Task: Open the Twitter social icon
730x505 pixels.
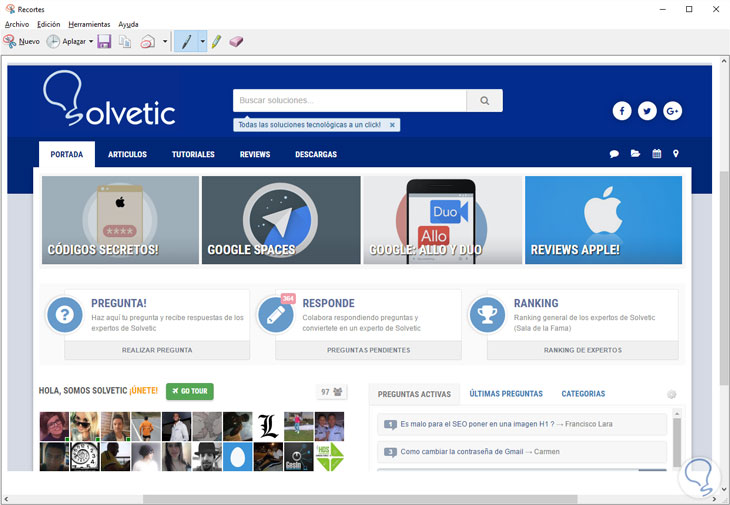Action: point(647,111)
